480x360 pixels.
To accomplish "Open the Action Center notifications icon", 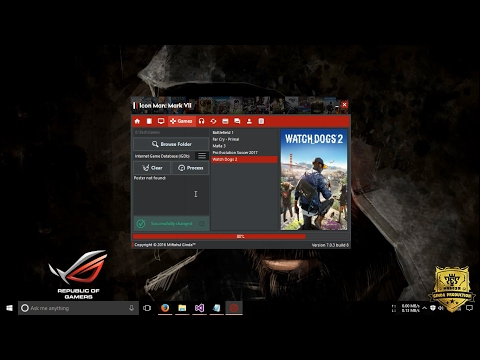I will pyautogui.click(x=469, y=308).
